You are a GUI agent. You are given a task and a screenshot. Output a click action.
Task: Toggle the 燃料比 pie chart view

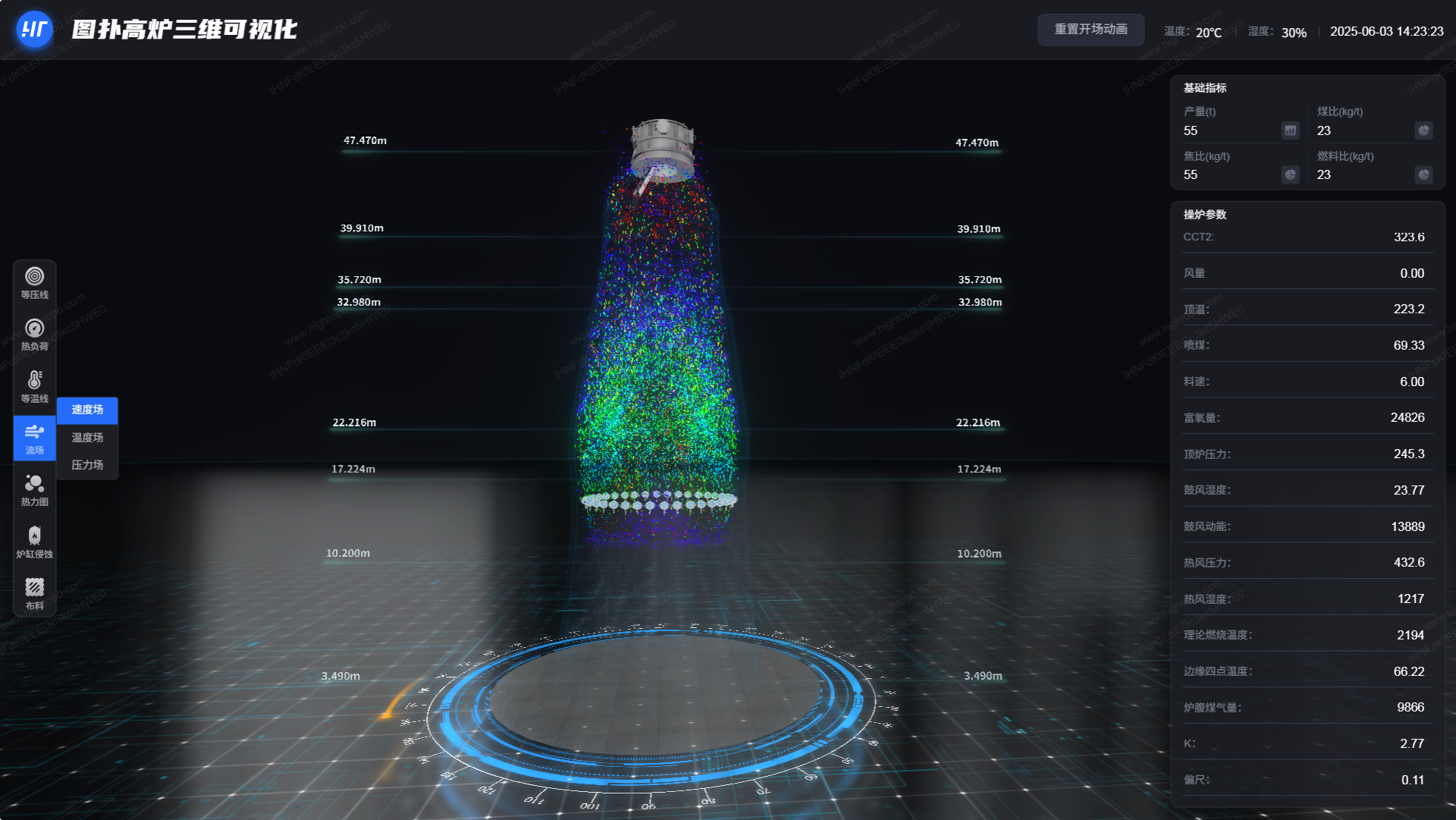click(x=1423, y=174)
